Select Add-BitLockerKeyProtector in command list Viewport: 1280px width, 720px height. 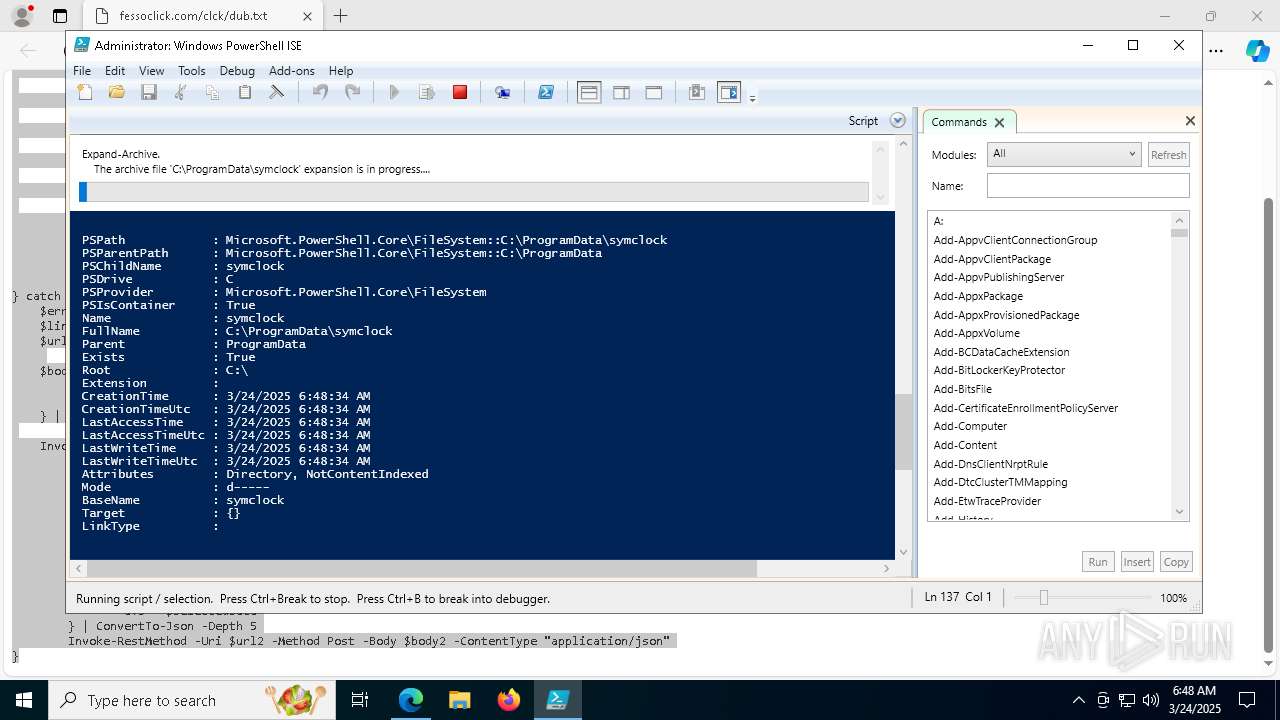(999, 370)
